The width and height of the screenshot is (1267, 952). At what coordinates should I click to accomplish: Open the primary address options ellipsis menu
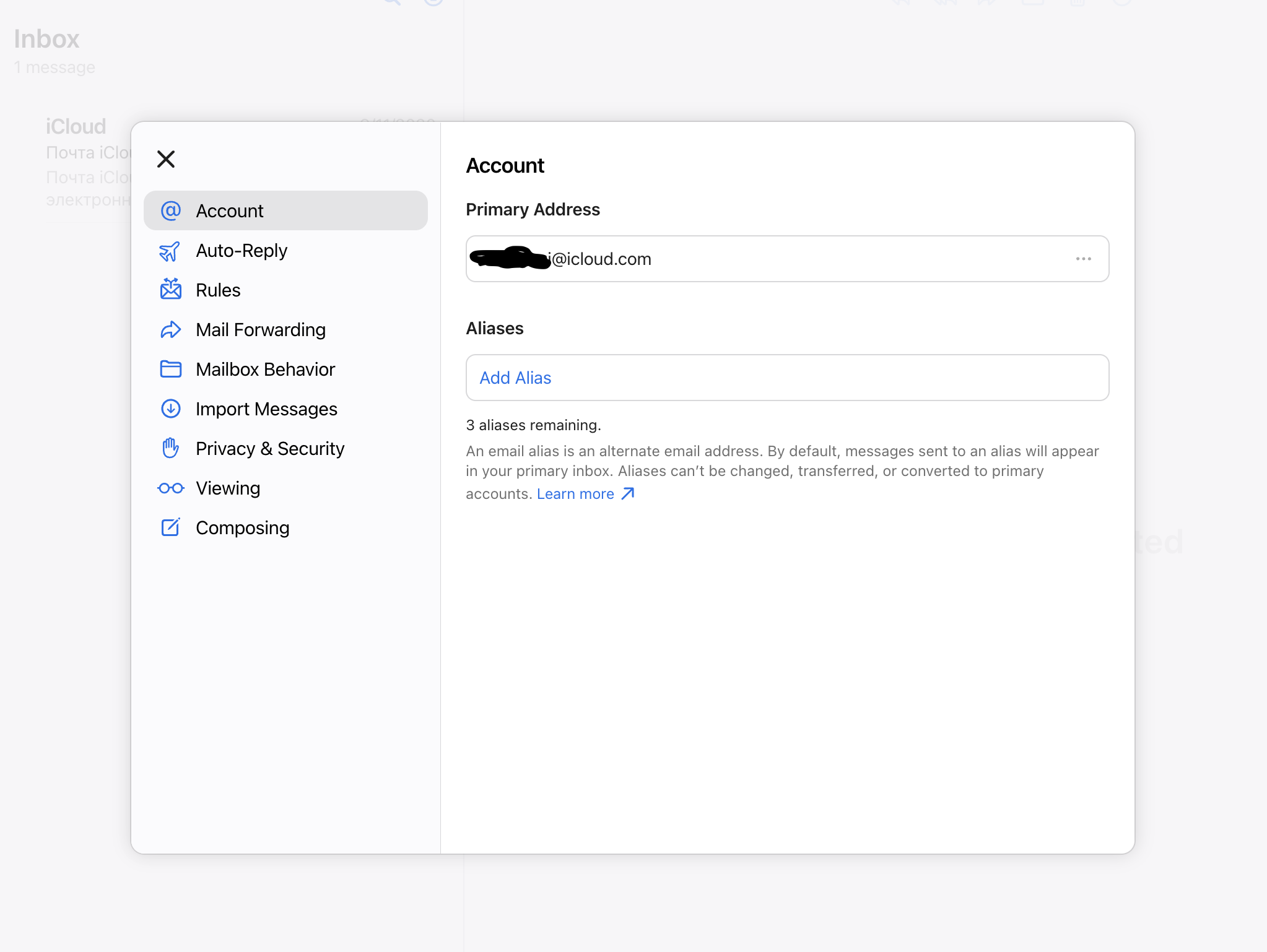[x=1082, y=259]
